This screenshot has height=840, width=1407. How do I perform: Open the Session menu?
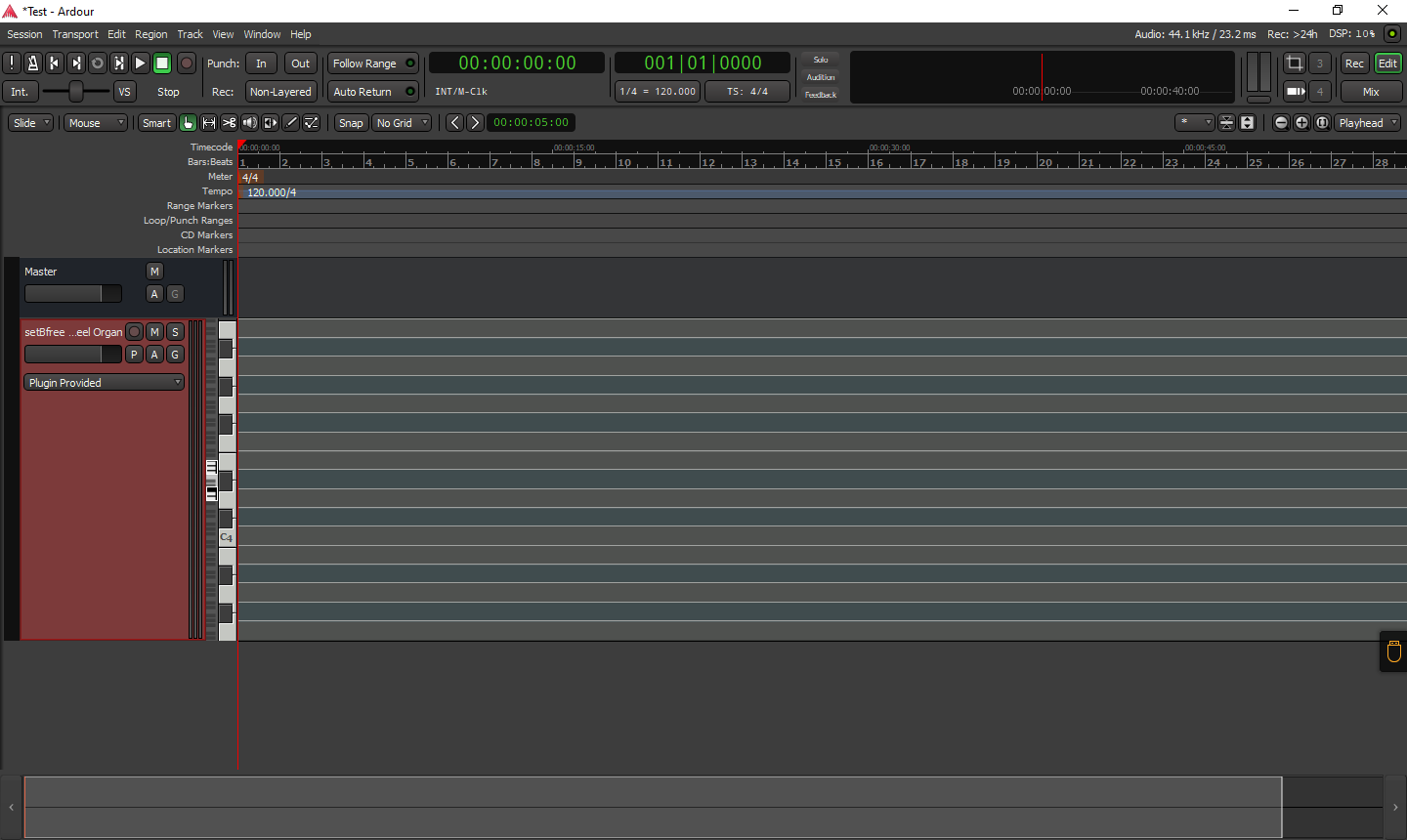(24, 34)
